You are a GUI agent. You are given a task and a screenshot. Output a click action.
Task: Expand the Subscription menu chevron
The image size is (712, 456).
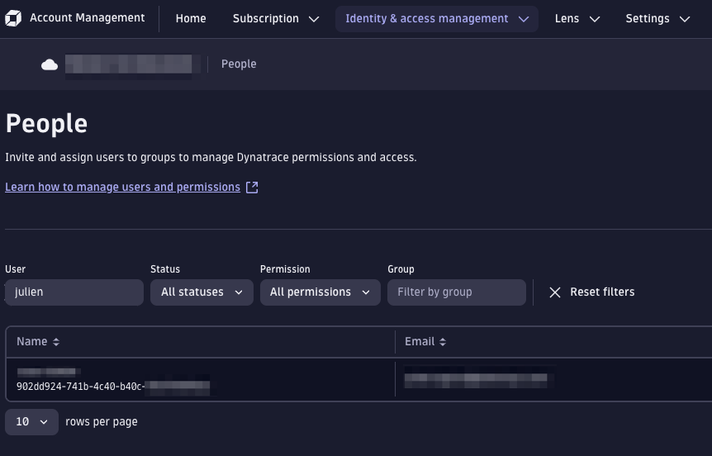pos(314,19)
